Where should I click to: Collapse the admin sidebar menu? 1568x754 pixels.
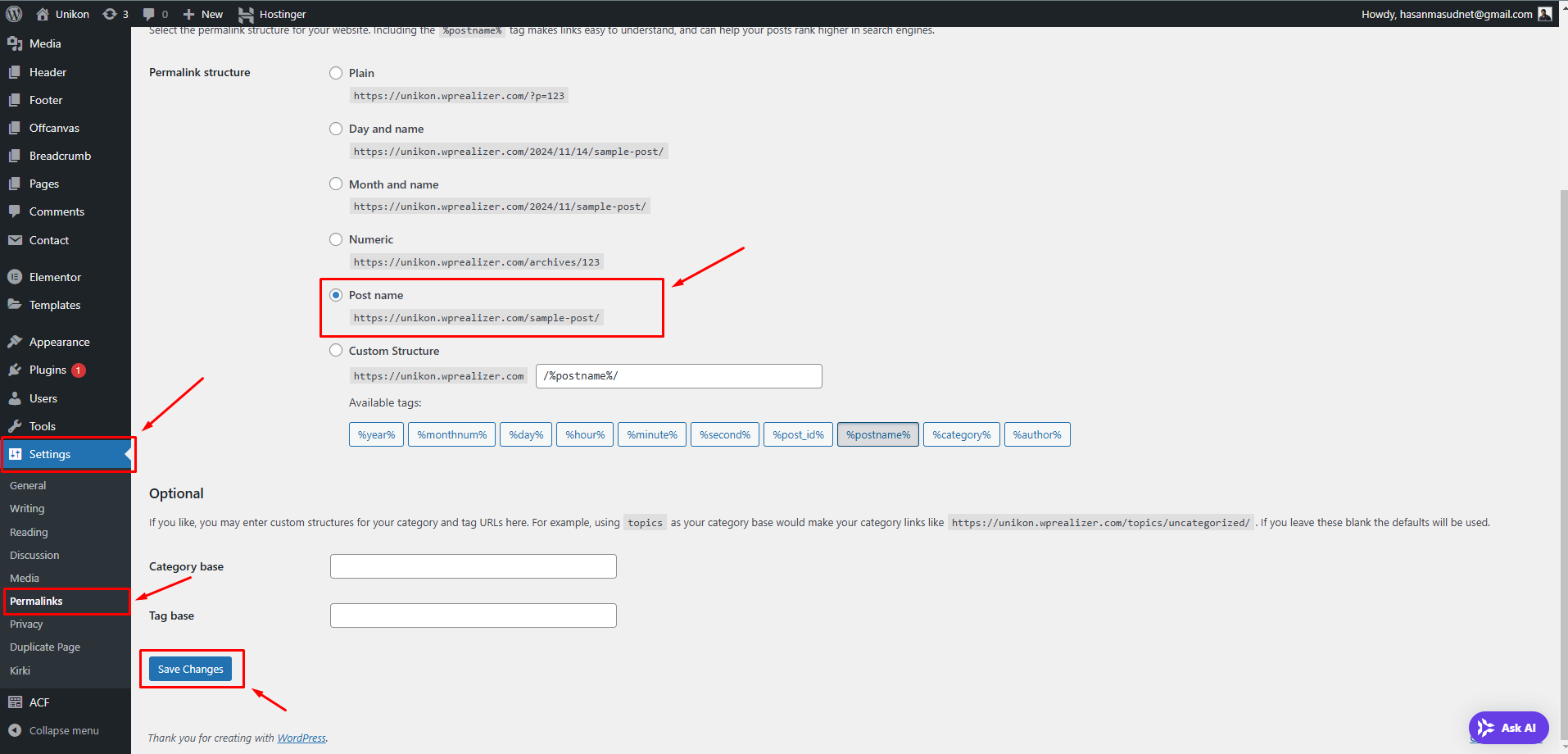pyautogui.click(x=54, y=730)
